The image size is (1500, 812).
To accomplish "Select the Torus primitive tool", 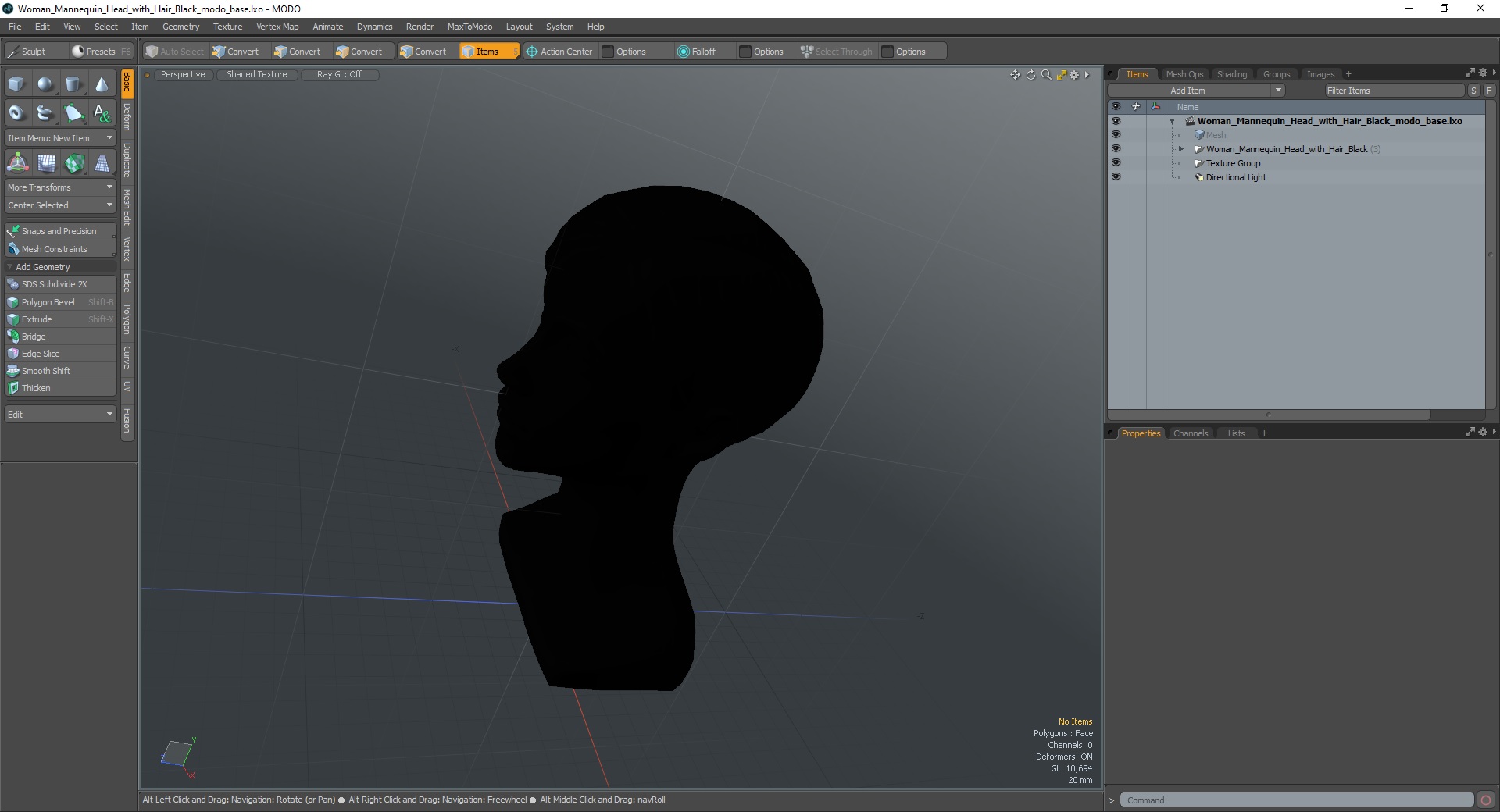I will point(16,113).
